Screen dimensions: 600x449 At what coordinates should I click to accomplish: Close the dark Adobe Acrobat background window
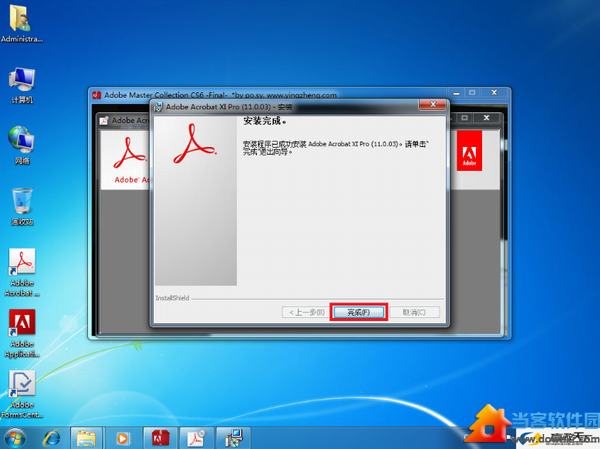click(486, 118)
